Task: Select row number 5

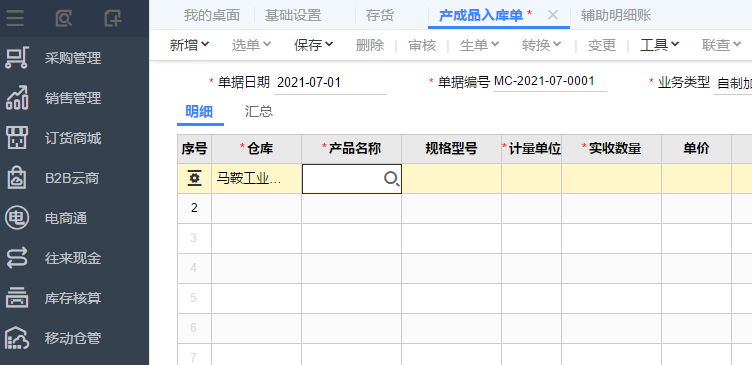Action: click(x=194, y=298)
